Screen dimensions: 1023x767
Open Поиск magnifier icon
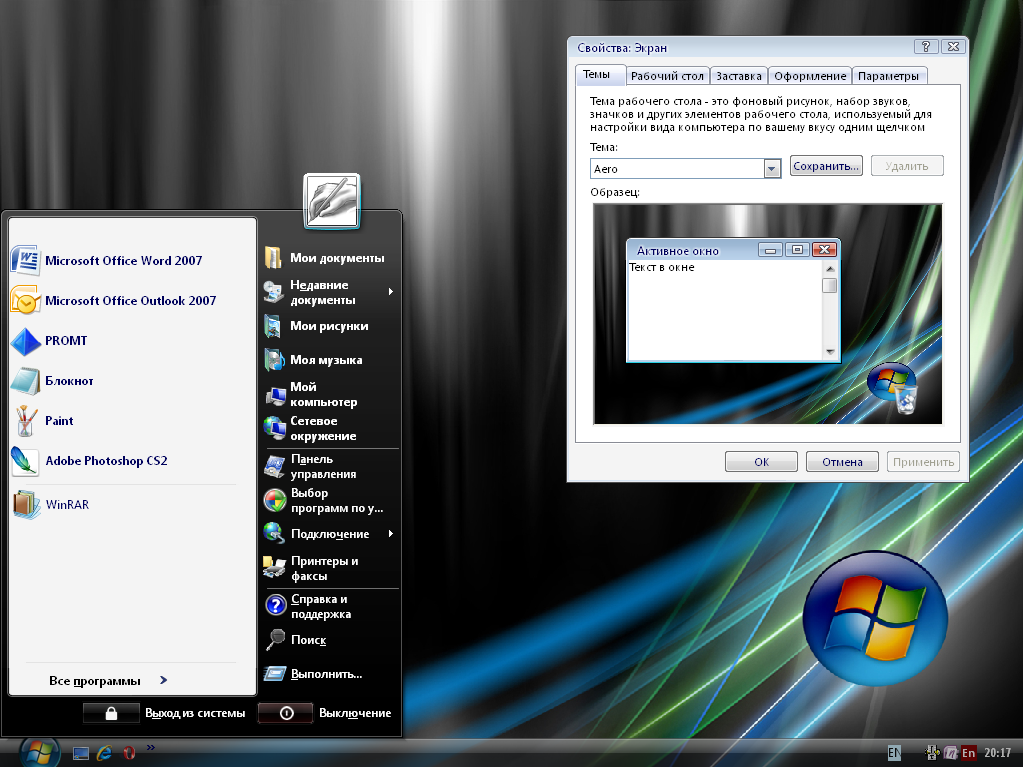[x=275, y=640]
